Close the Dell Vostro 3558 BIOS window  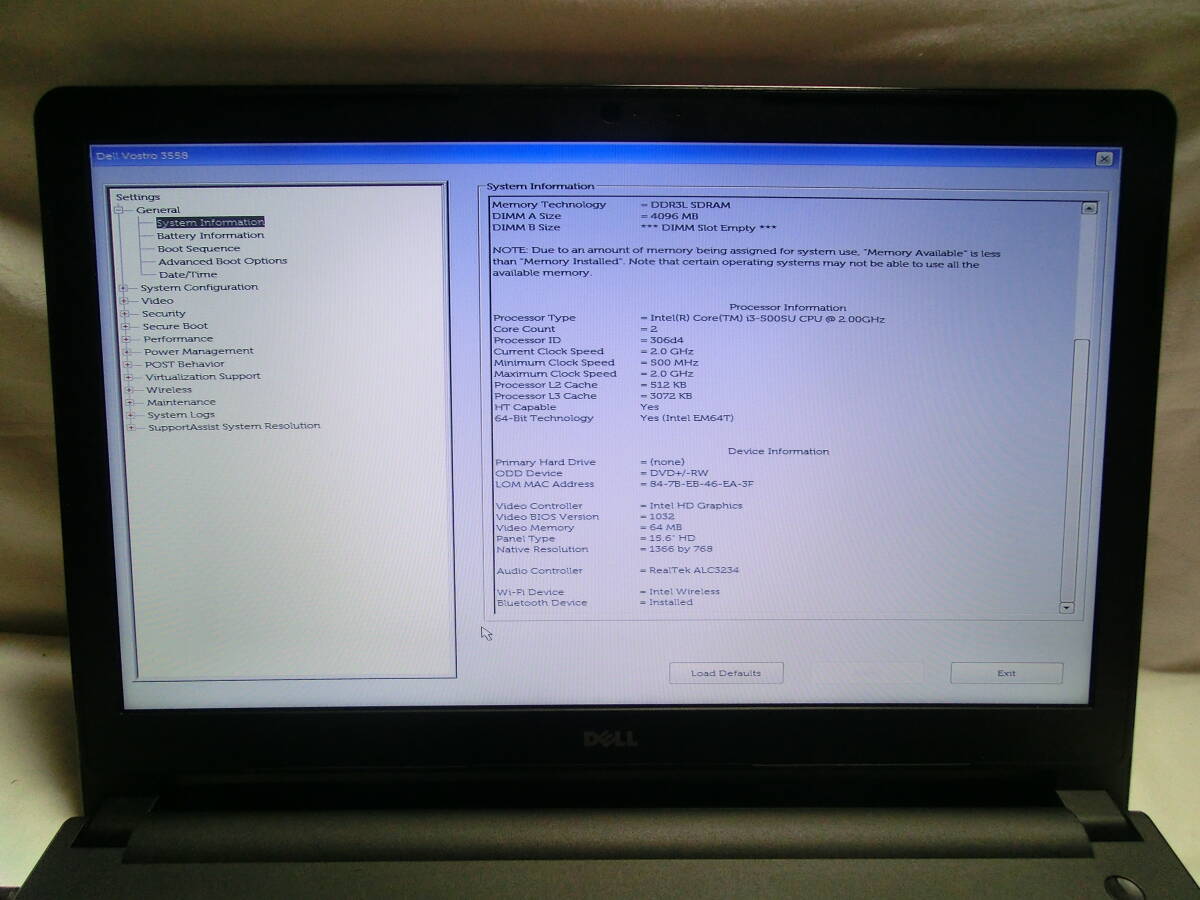tap(1103, 158)
